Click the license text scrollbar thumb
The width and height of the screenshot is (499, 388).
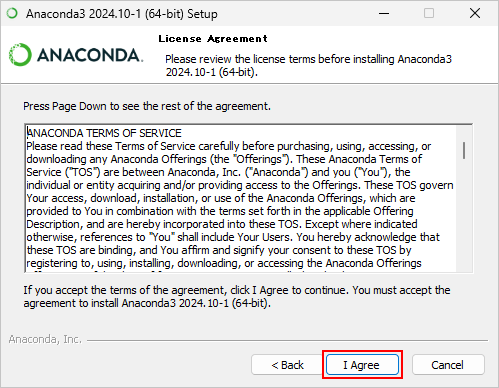[x=464, y=150]
